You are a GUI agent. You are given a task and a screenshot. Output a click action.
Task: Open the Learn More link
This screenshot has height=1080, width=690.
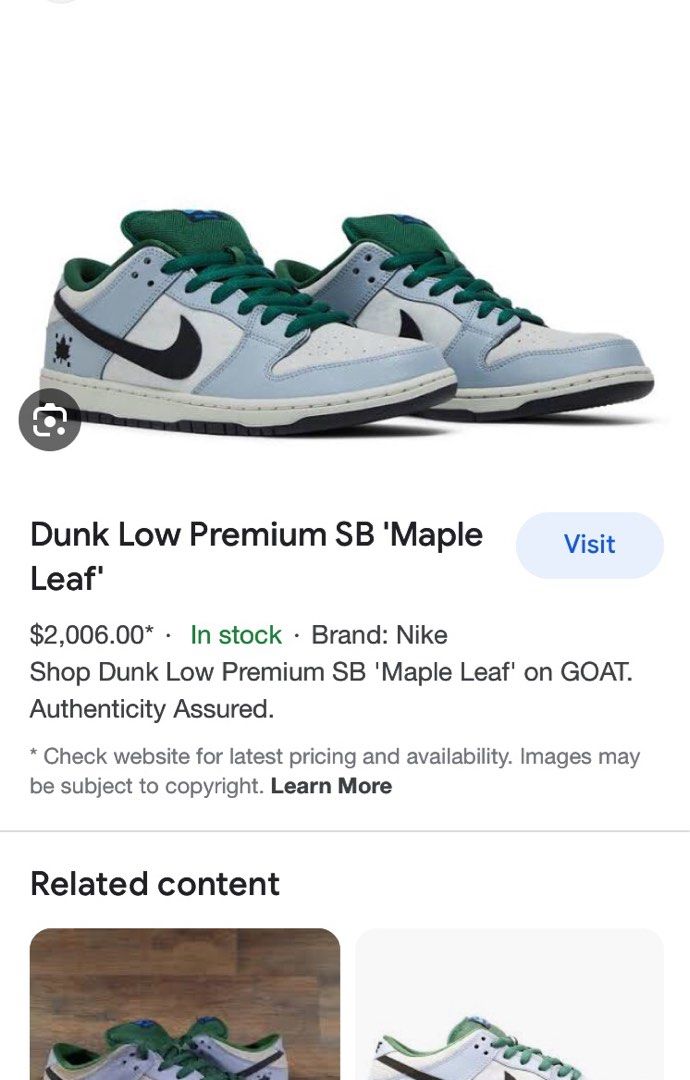tap(331, 786)
